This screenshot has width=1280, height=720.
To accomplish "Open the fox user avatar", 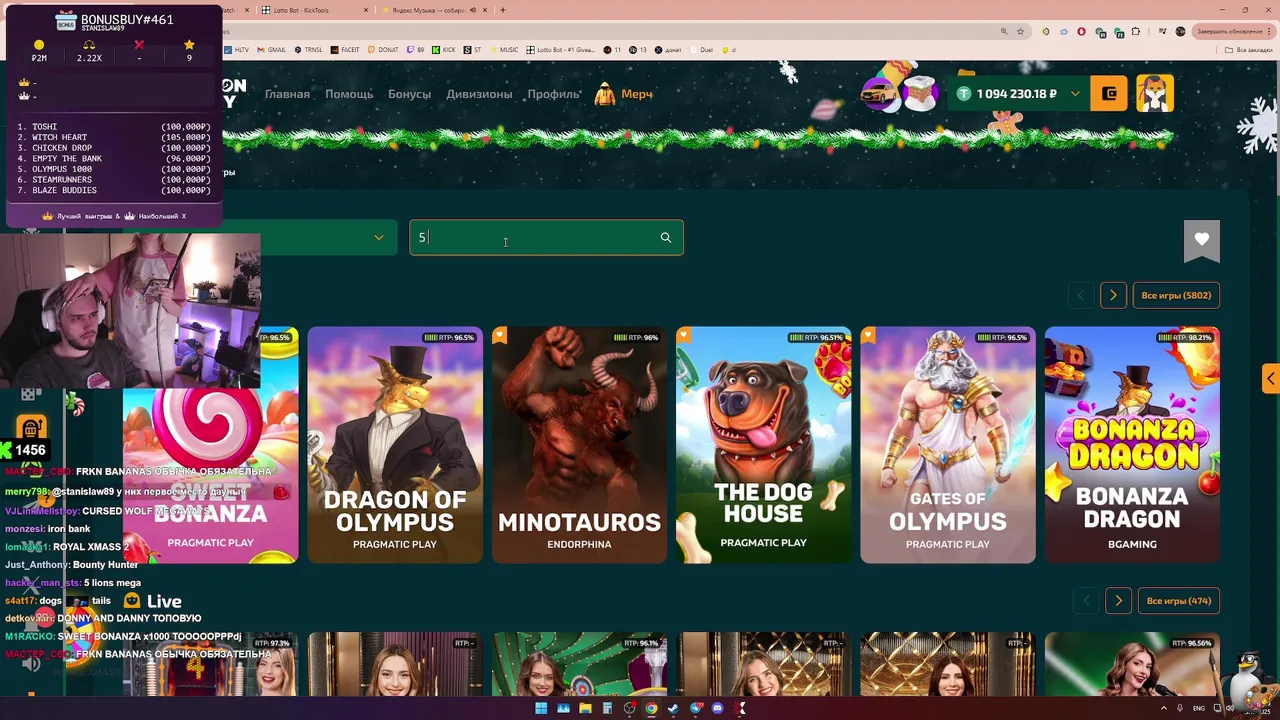I will pyautogui.click(x=1155, y=94).
